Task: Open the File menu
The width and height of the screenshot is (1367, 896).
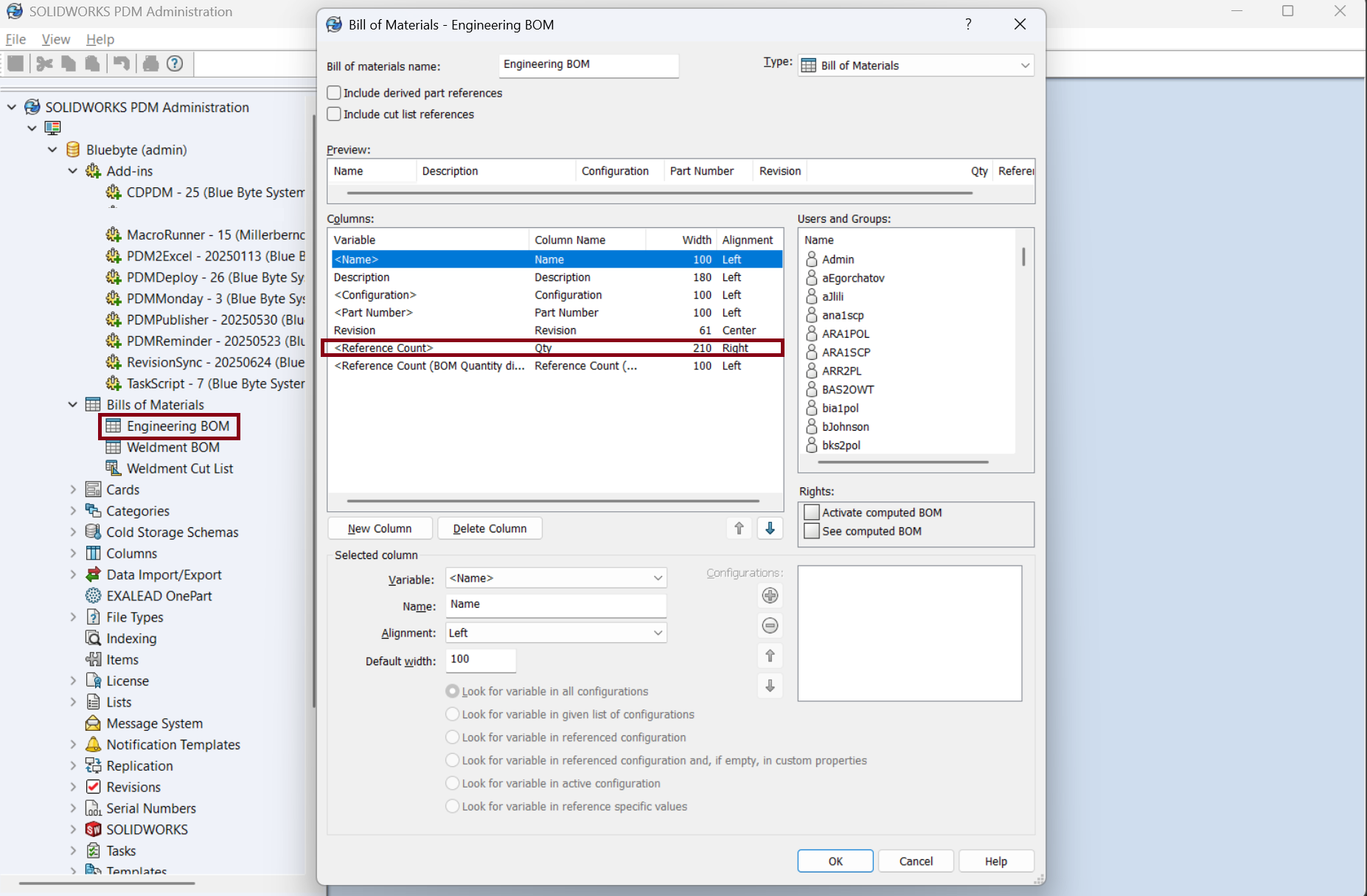Action: click(15, 39)
